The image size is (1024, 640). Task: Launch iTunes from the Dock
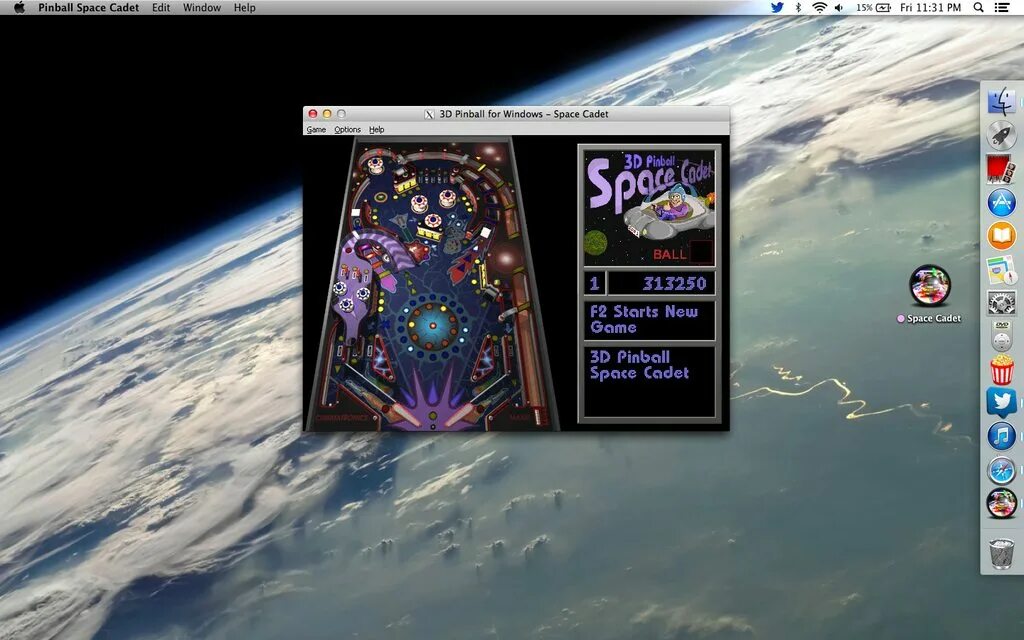[1001, 436]
